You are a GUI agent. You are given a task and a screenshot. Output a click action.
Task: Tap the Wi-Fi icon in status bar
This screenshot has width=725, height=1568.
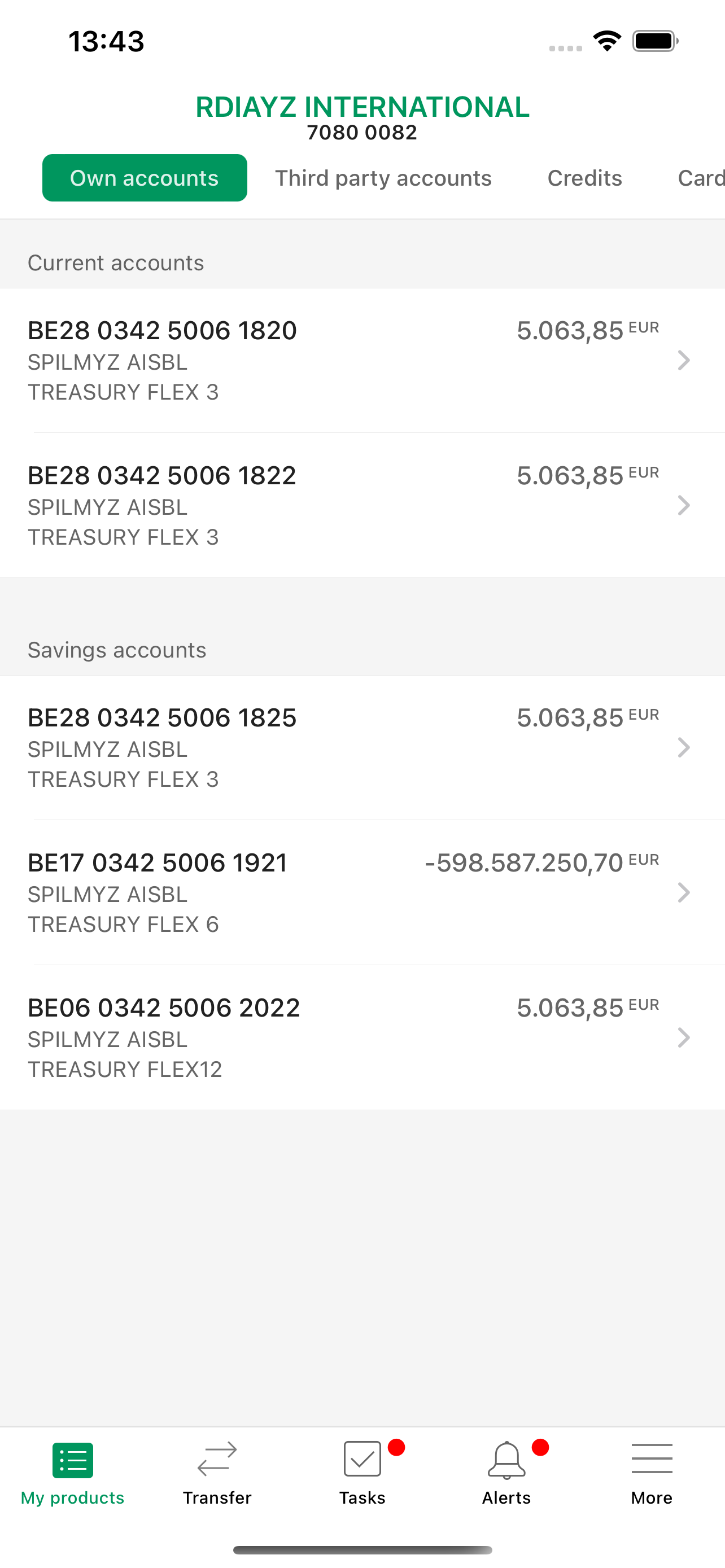[x=607, y=41]
